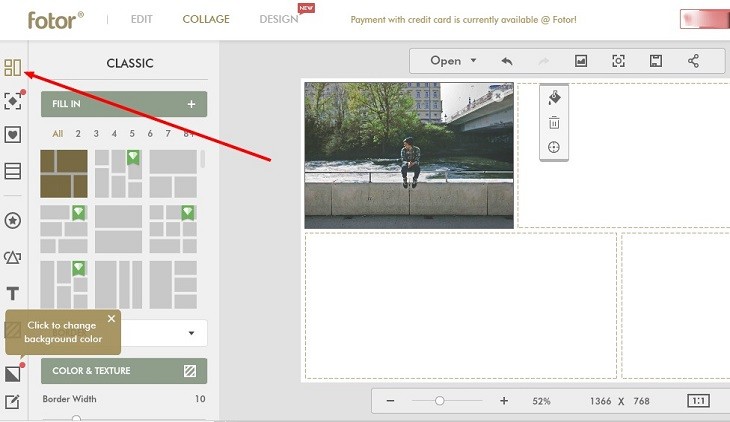Click the canvas height value 768

pyautogui.click(x=641, y=401)
